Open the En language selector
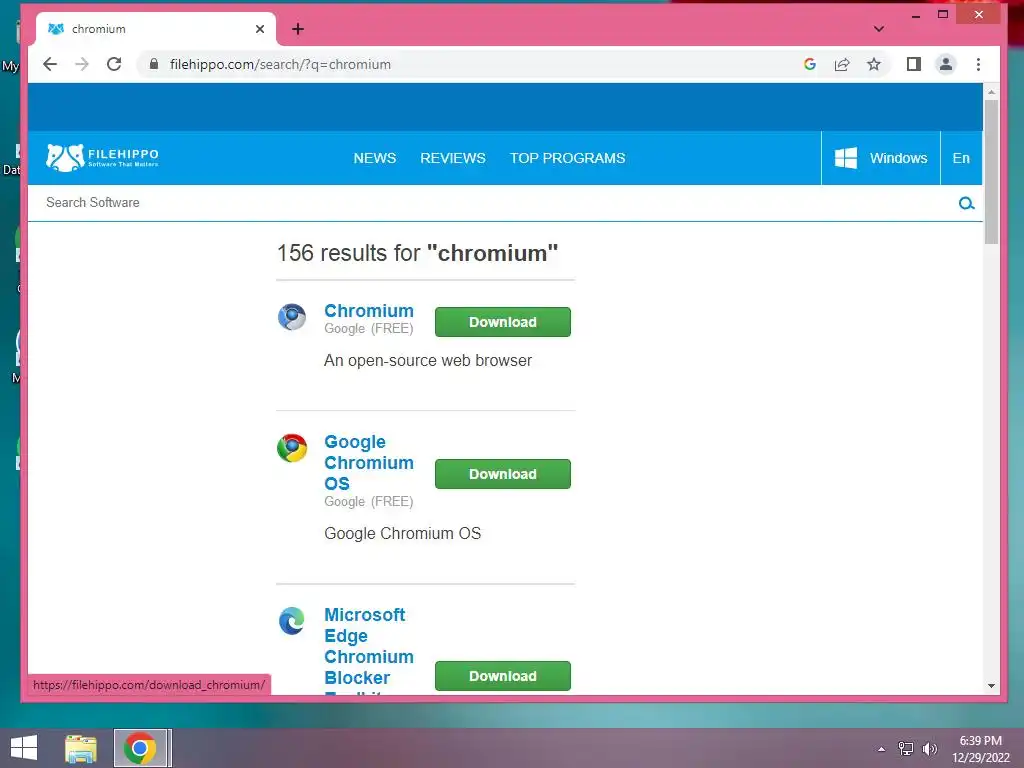This screenshot has width=1024, height=768. click(961, 158)
